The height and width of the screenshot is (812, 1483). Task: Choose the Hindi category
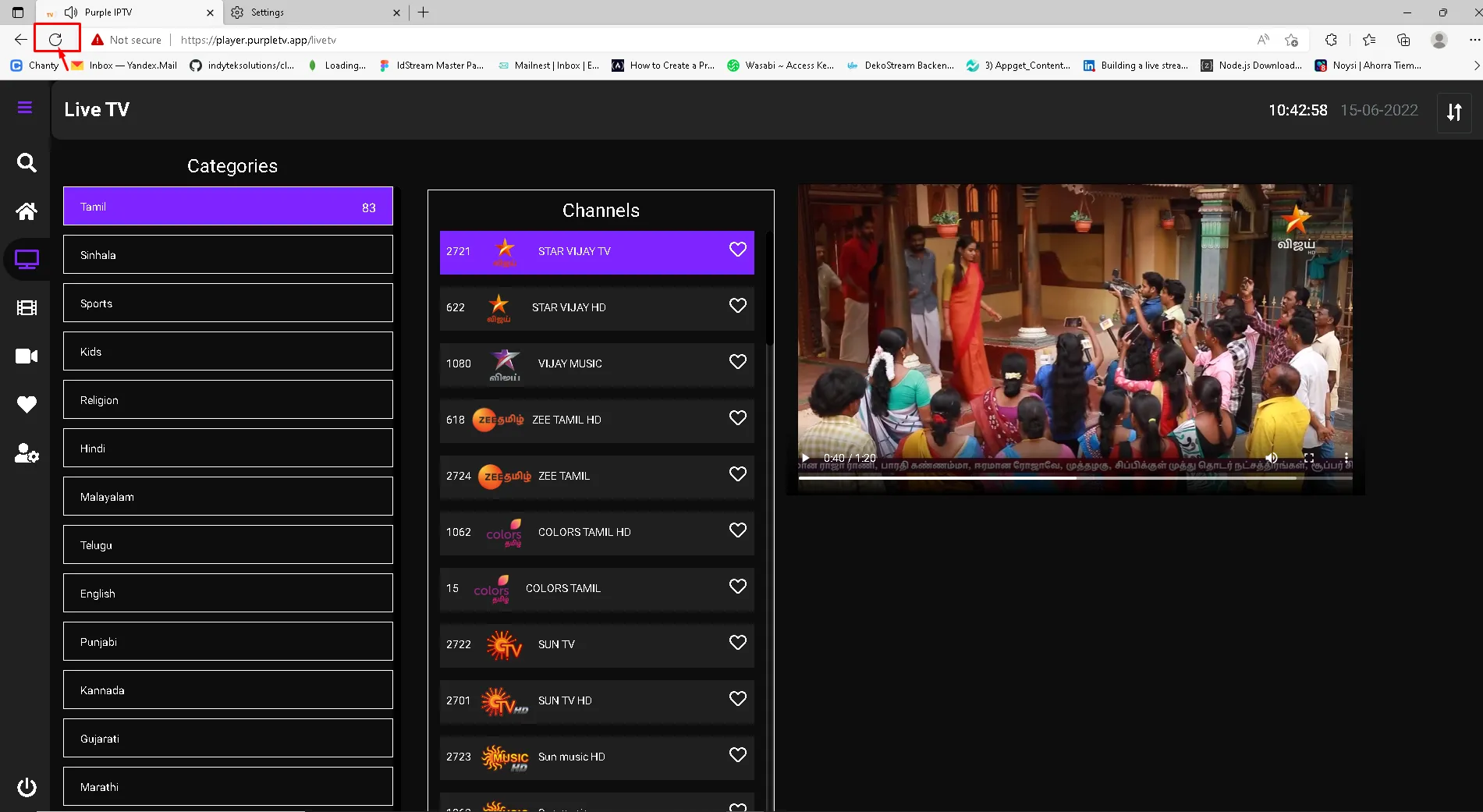(x=228, y=449)
